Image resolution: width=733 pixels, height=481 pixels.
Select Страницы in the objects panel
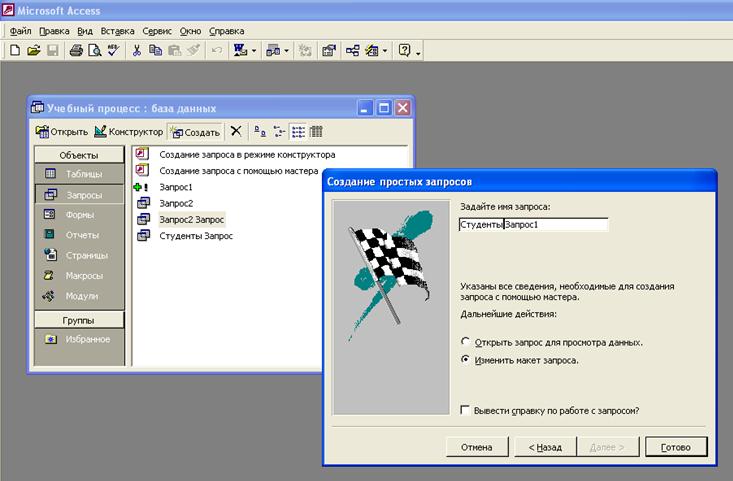(79, 255)
